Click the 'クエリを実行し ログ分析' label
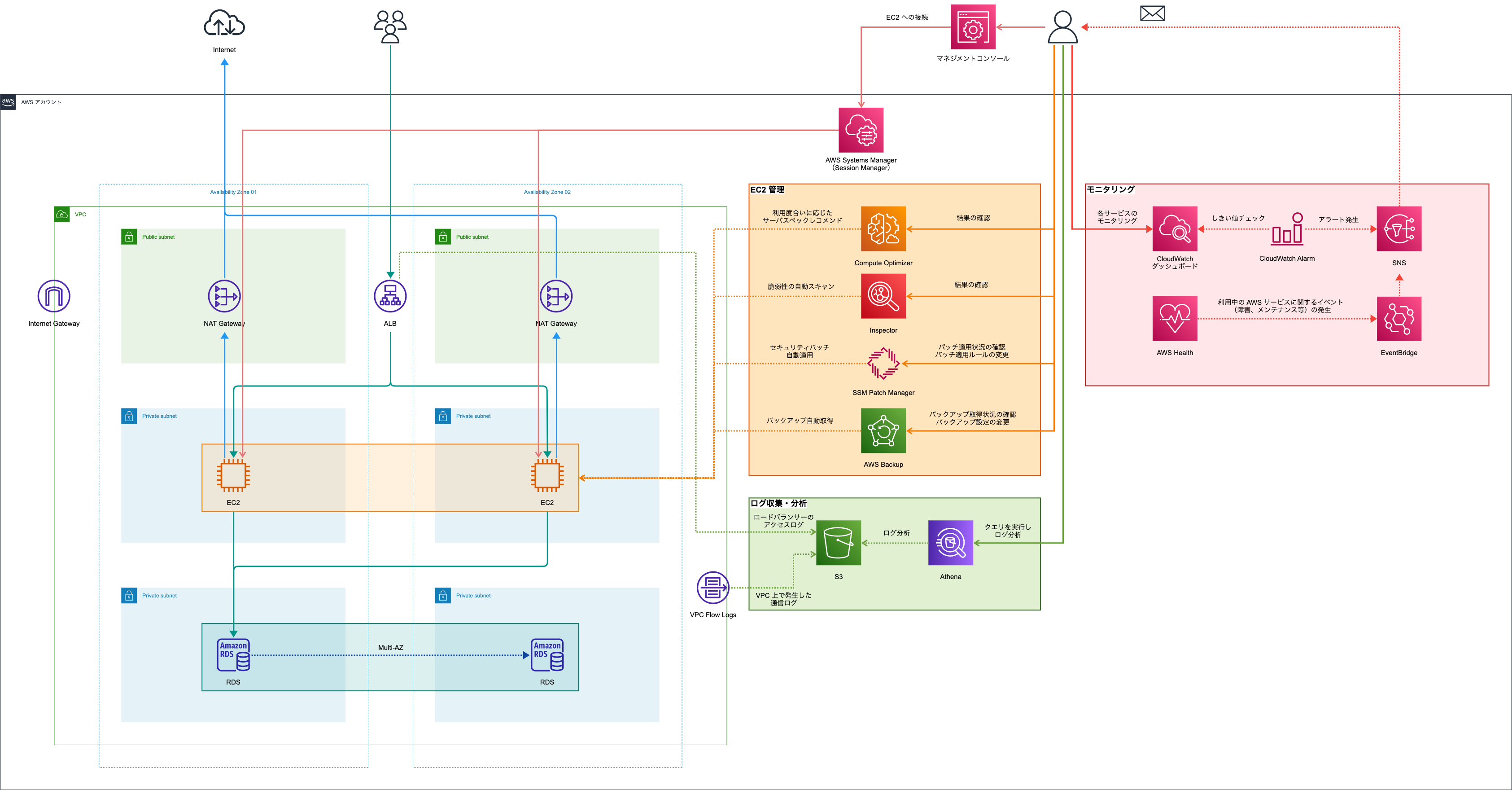Screen dimensions: 1512x790 tap(1007, 531)
